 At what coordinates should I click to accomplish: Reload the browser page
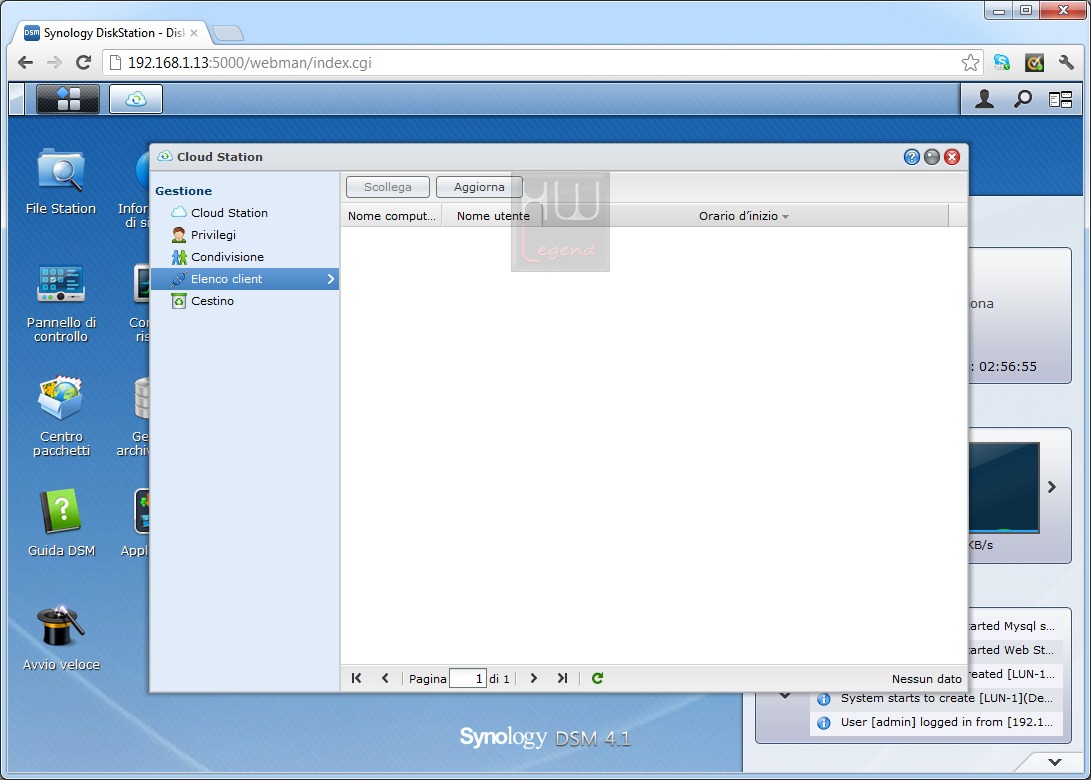pos(83,63)
